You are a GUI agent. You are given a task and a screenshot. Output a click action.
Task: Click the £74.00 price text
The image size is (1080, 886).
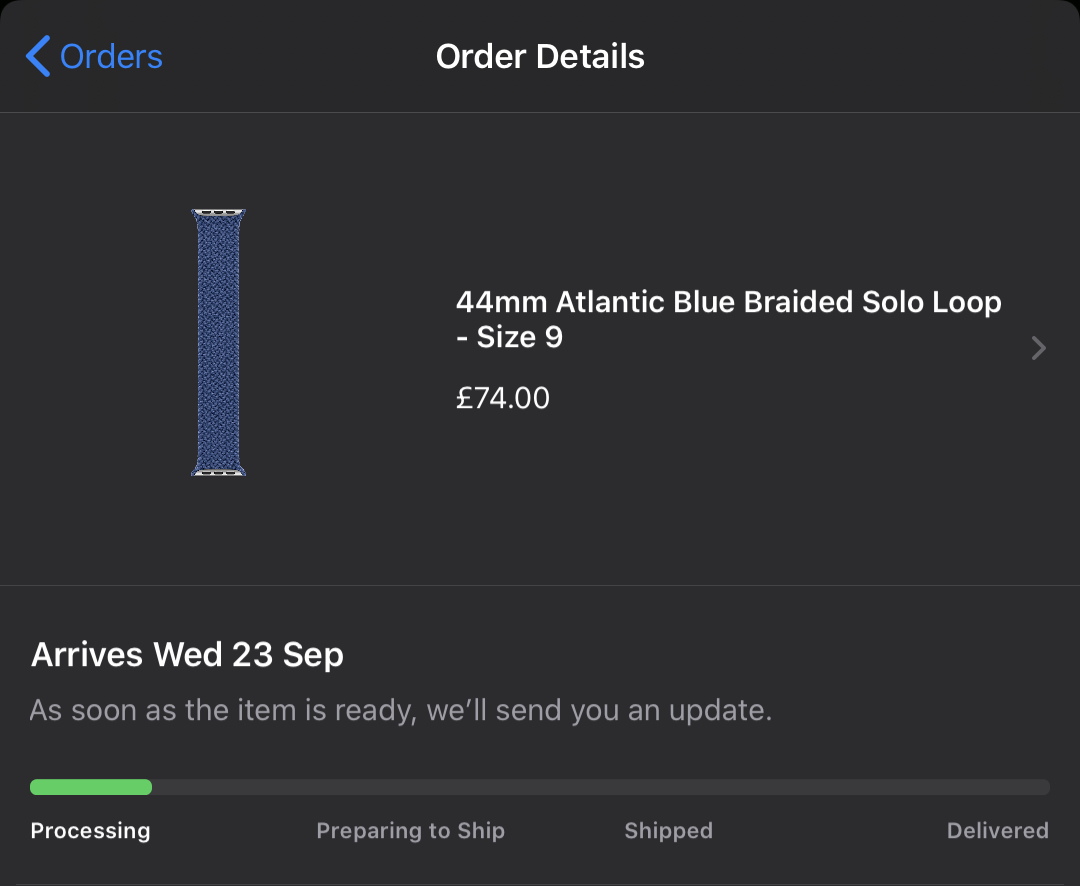pyautogui.click(x=503, y=398)
